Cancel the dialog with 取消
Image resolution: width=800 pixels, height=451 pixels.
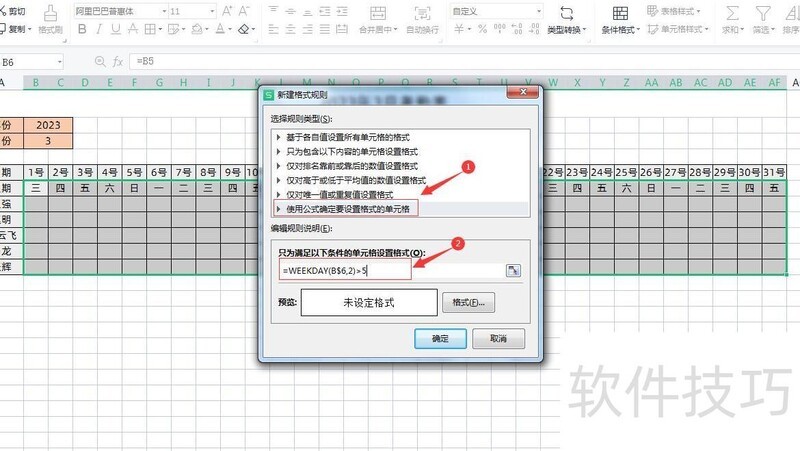pos(498,338)
